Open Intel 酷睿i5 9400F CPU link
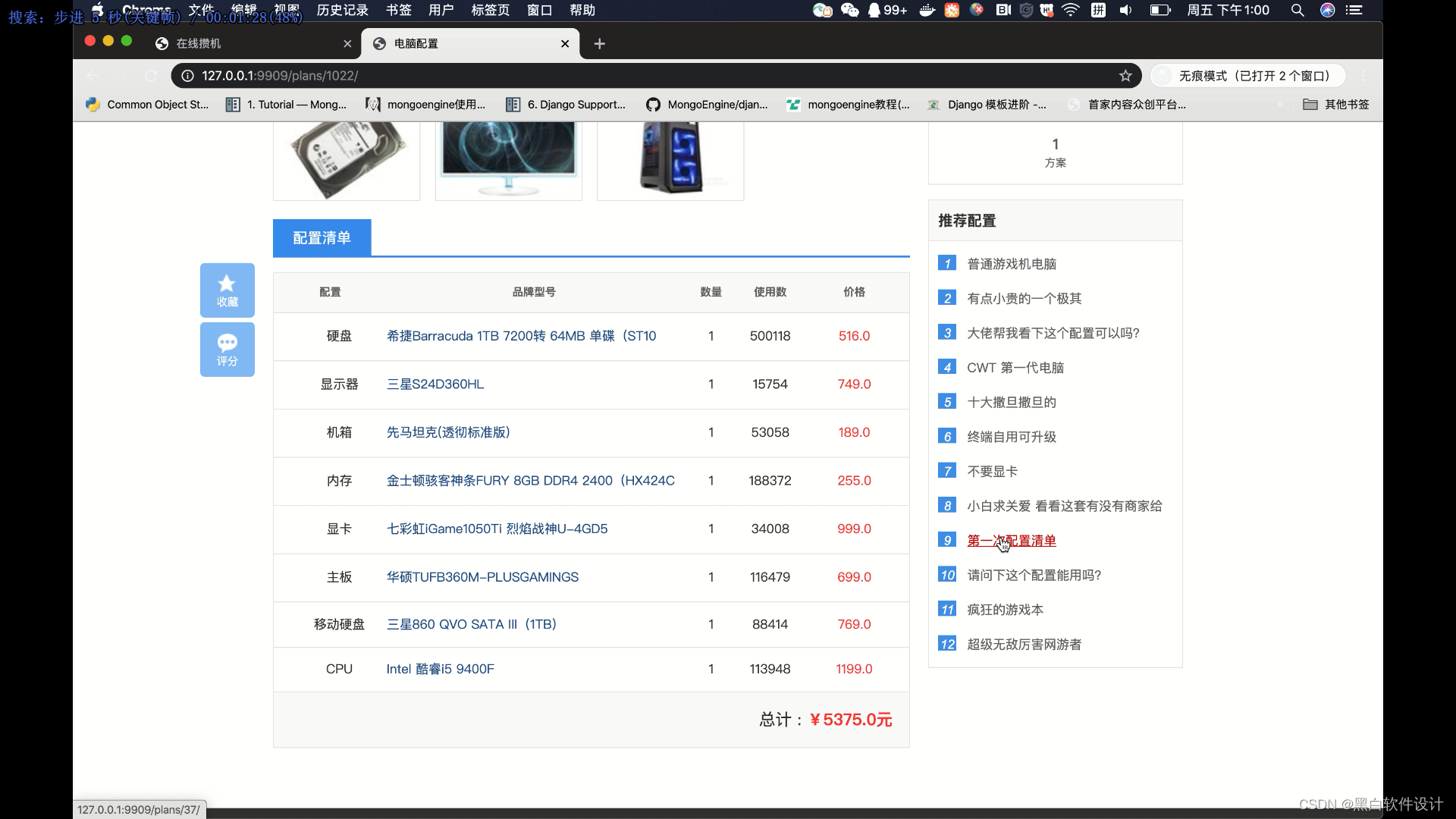 440,669
